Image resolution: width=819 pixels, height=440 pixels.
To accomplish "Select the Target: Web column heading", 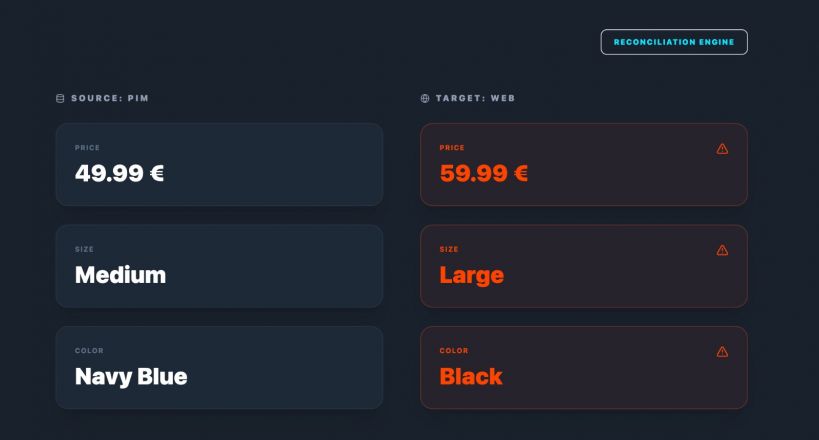I will pos(475,98).
